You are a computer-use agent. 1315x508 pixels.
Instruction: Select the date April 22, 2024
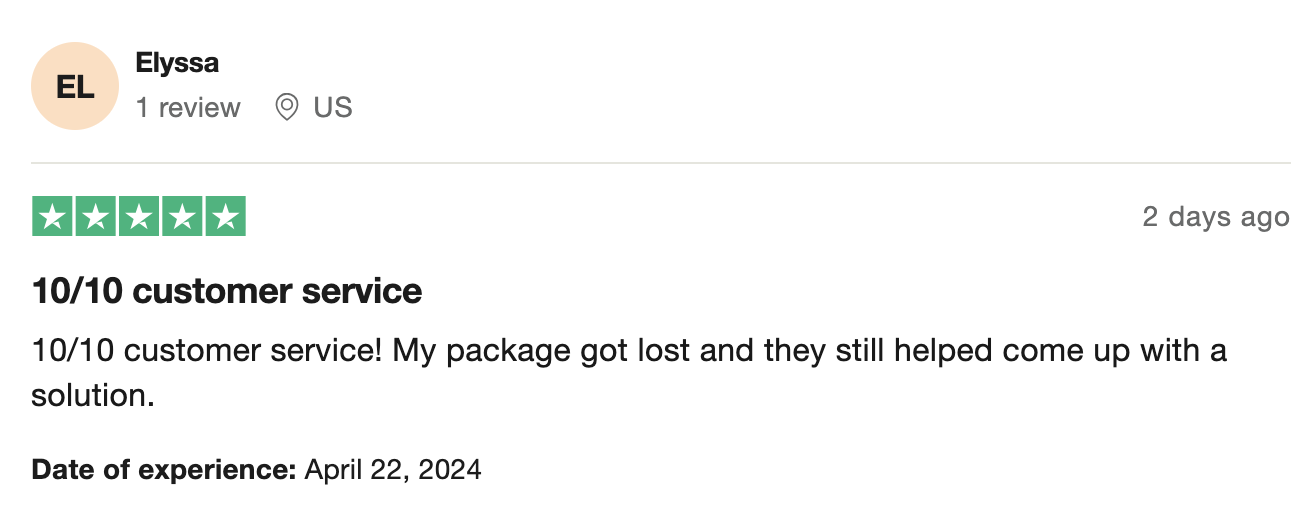[x=393, y=469]
